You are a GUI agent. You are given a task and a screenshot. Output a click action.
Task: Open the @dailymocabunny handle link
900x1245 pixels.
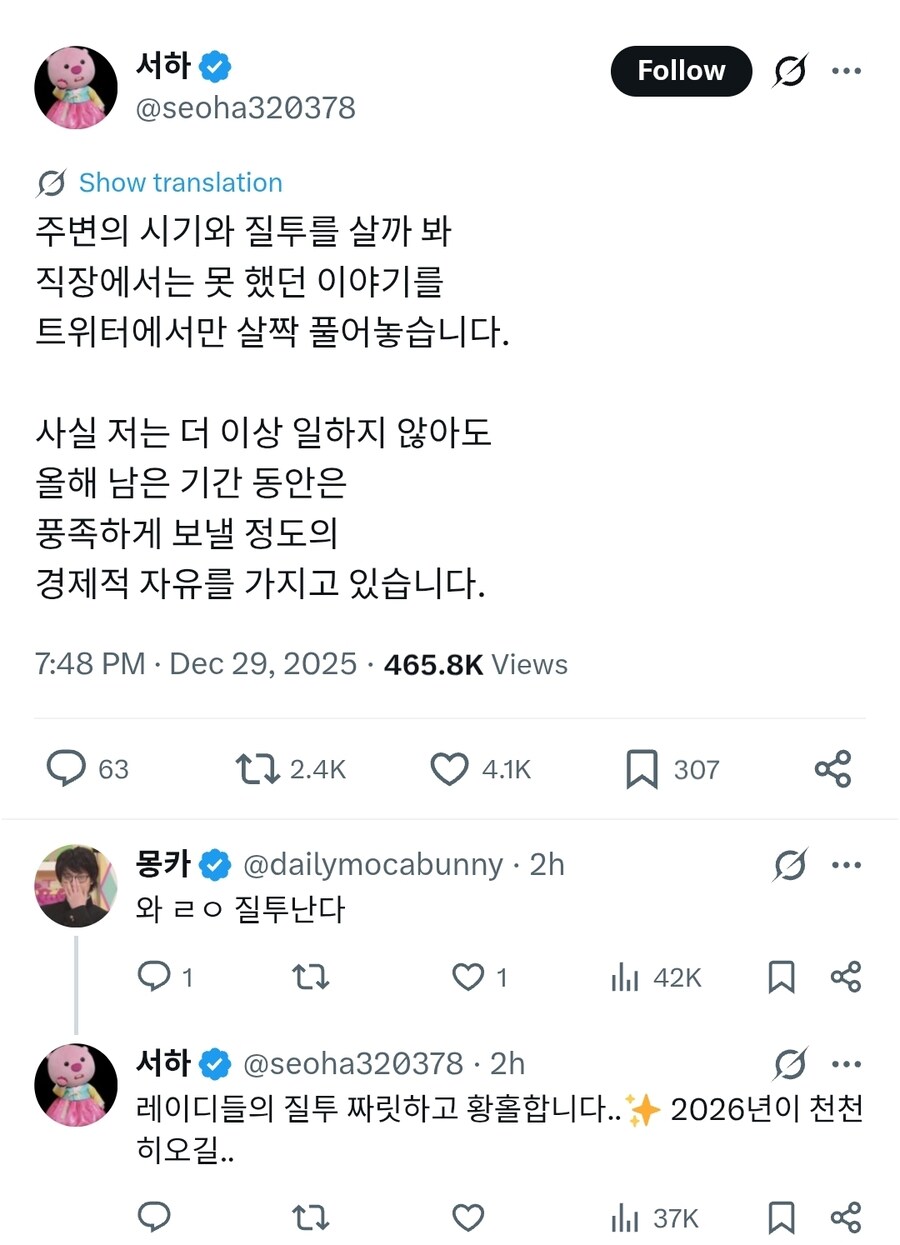pyautogui.click(x=372, y=865)
